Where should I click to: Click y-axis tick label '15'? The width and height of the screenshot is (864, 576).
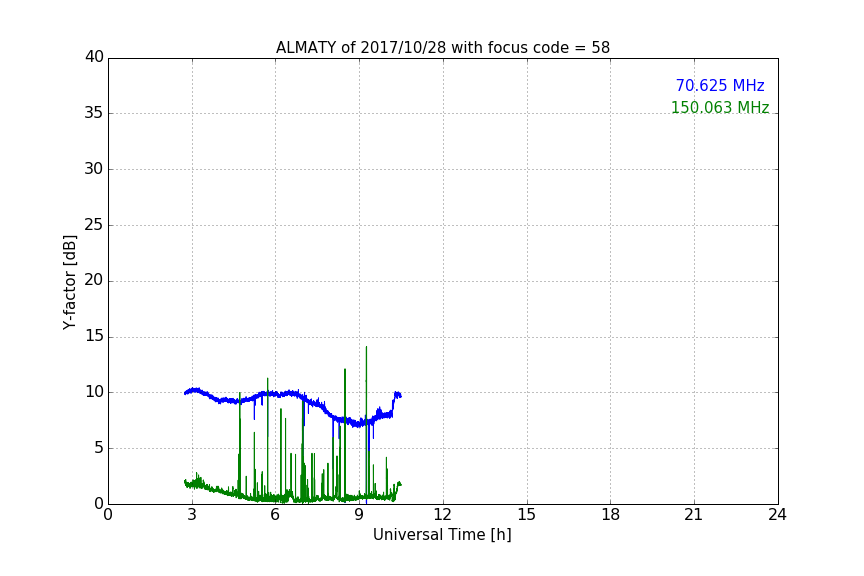(94, 336)
